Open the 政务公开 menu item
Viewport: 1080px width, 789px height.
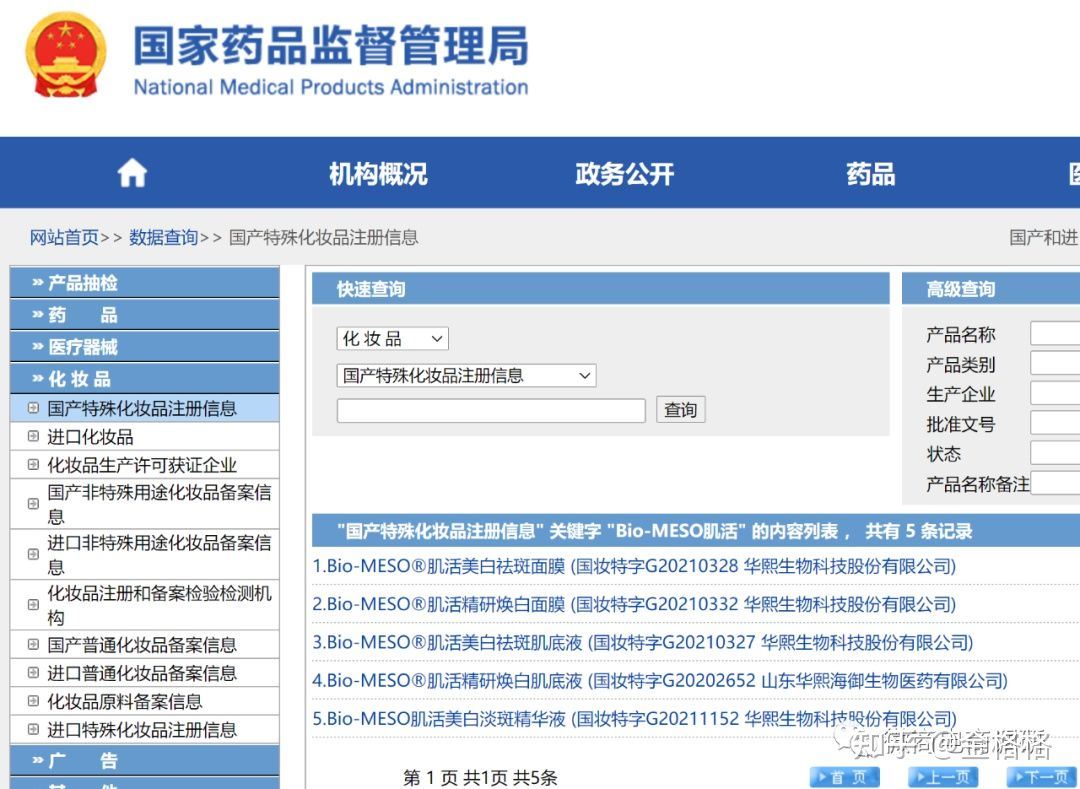pyautogui.click(x=625, y=173)
